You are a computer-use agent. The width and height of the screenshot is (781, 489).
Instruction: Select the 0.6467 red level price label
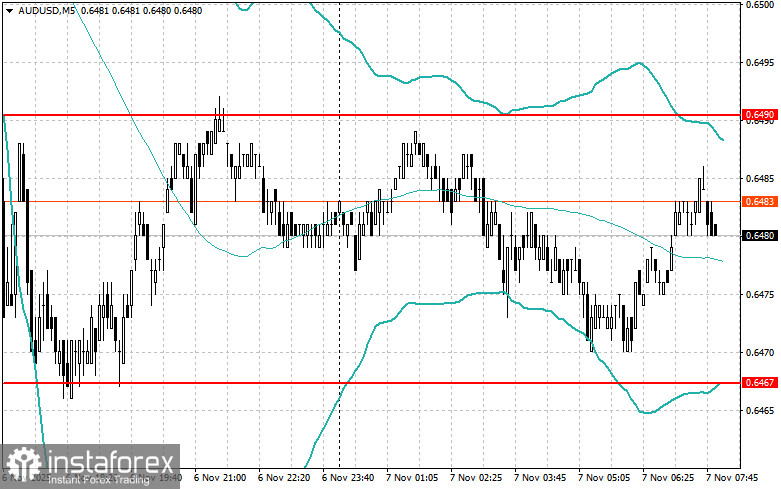(760, 382)
